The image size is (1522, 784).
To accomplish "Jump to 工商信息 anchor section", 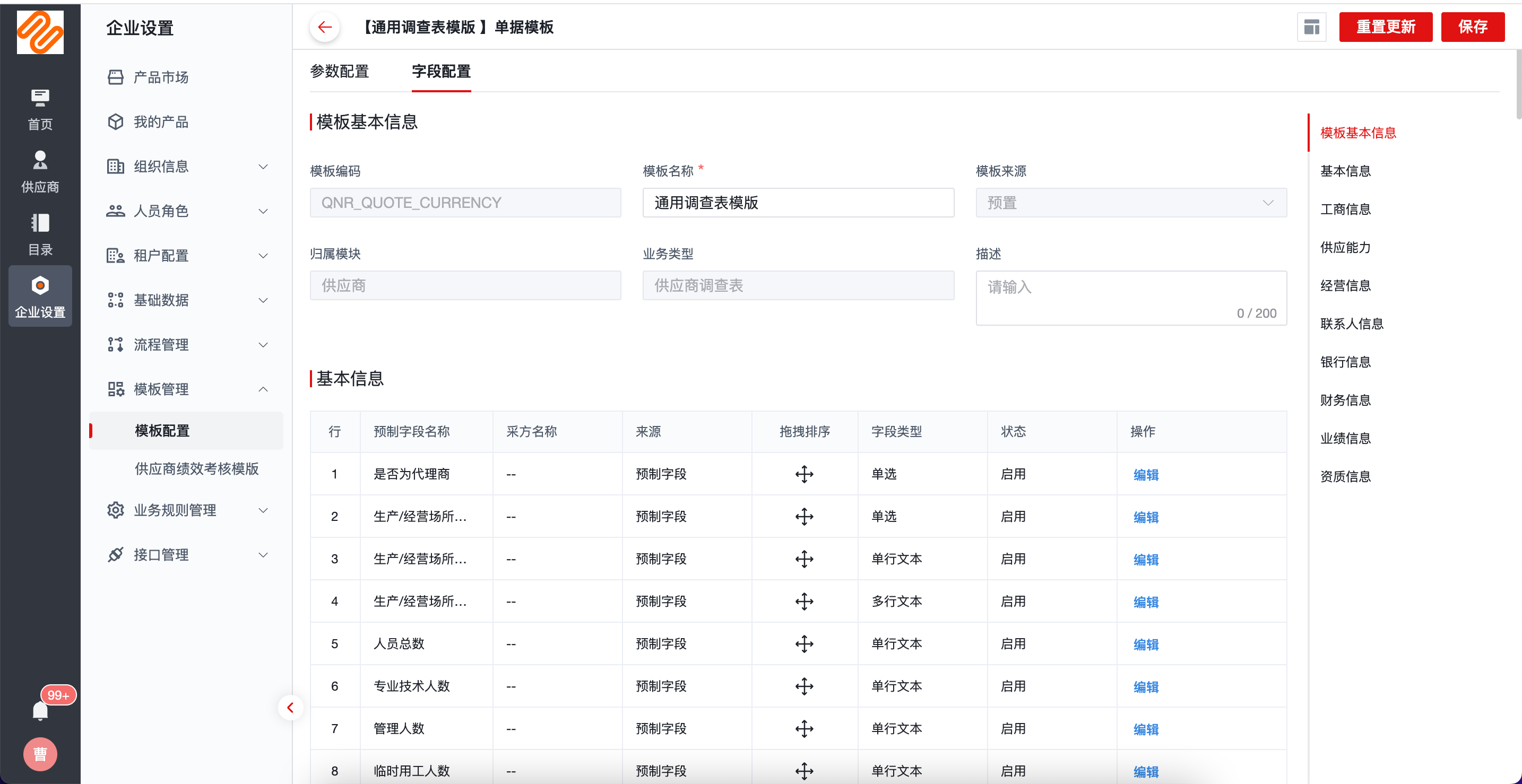I will point(1345,209).
